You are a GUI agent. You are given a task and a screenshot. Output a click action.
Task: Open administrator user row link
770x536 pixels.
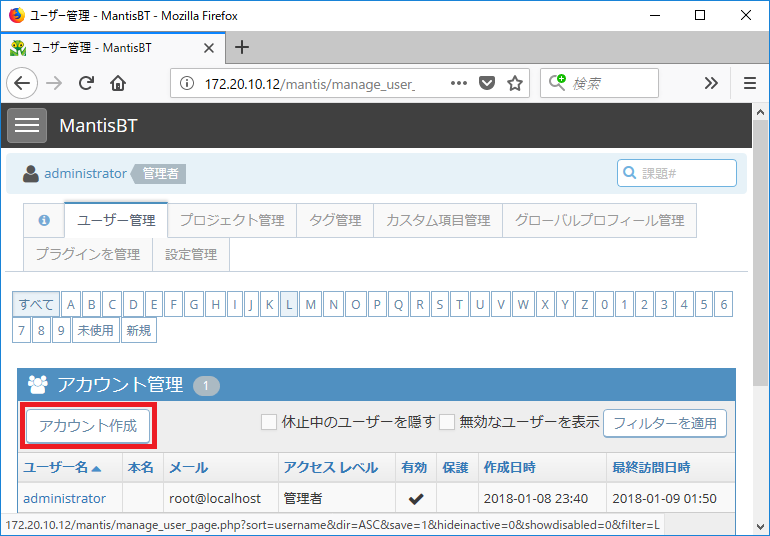tap(64, 498)
